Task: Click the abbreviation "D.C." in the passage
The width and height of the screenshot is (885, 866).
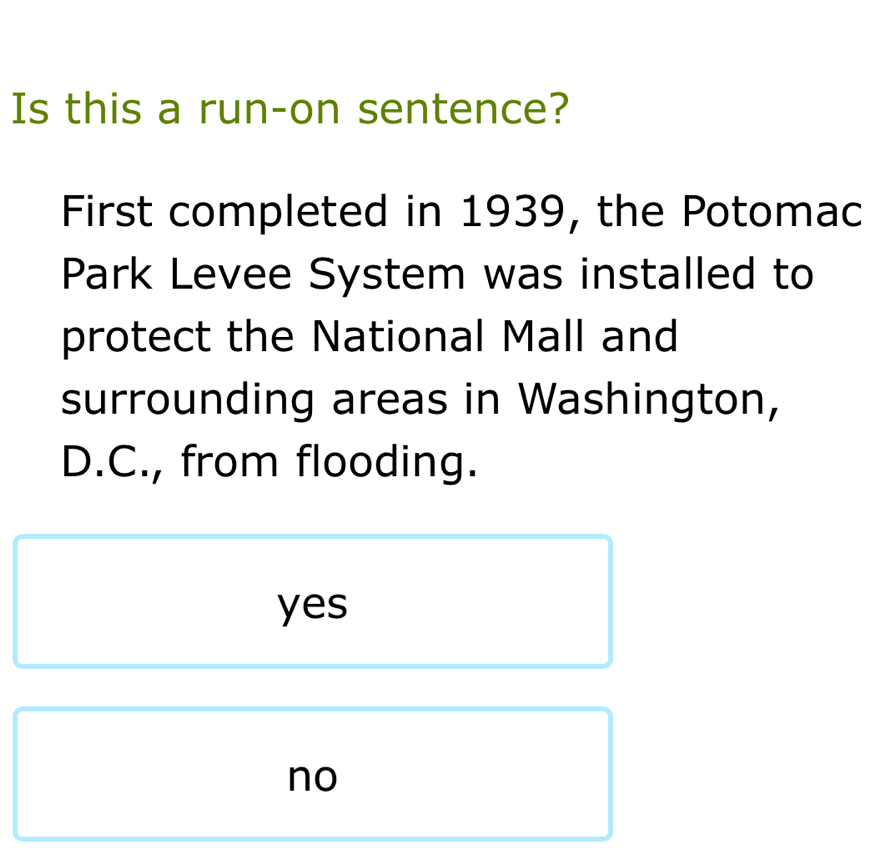Action: tap(112, 462)
